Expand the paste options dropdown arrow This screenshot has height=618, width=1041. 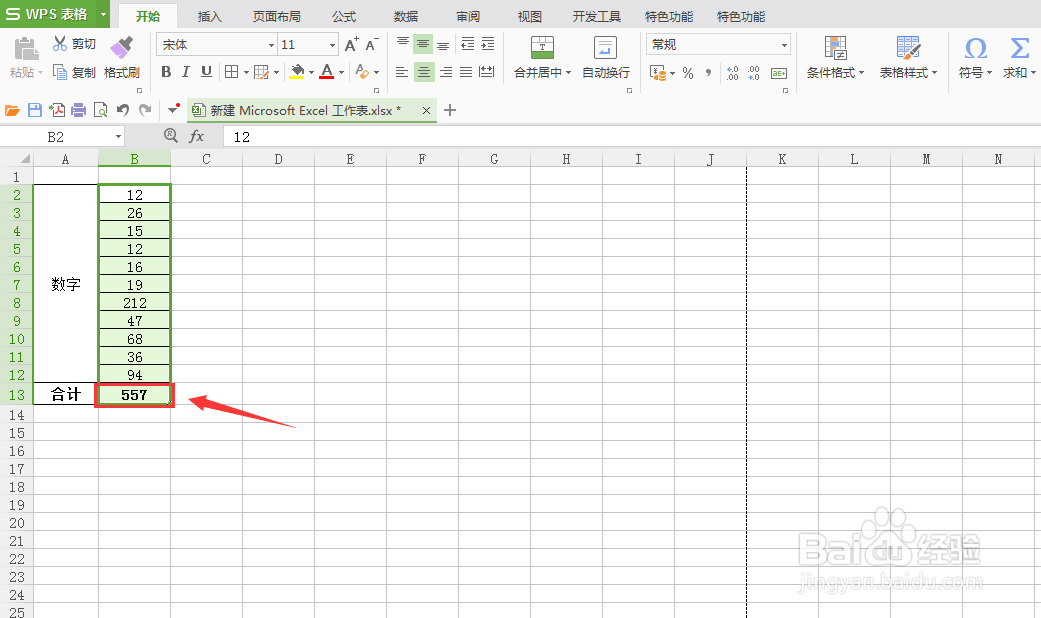(x=40, y=72)
